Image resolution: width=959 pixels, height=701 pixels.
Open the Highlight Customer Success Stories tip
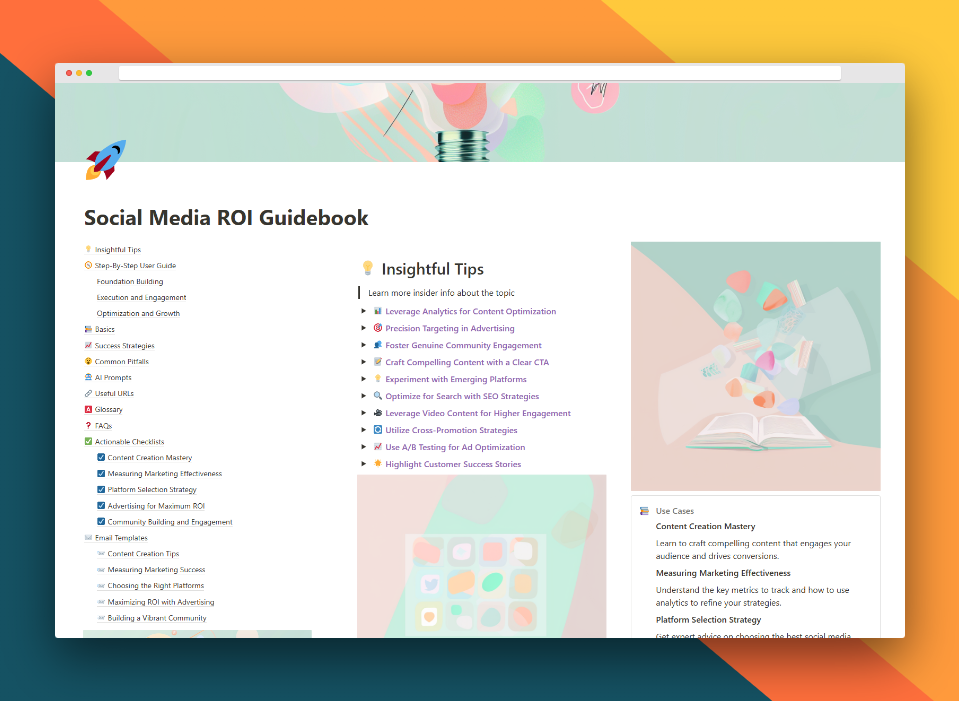(453, 464)
